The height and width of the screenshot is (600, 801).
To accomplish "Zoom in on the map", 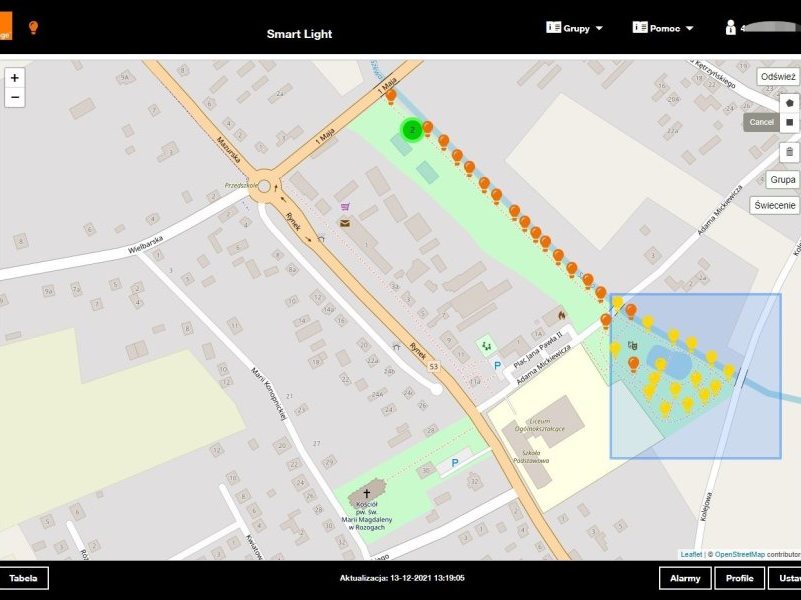I will pos(14,77).
